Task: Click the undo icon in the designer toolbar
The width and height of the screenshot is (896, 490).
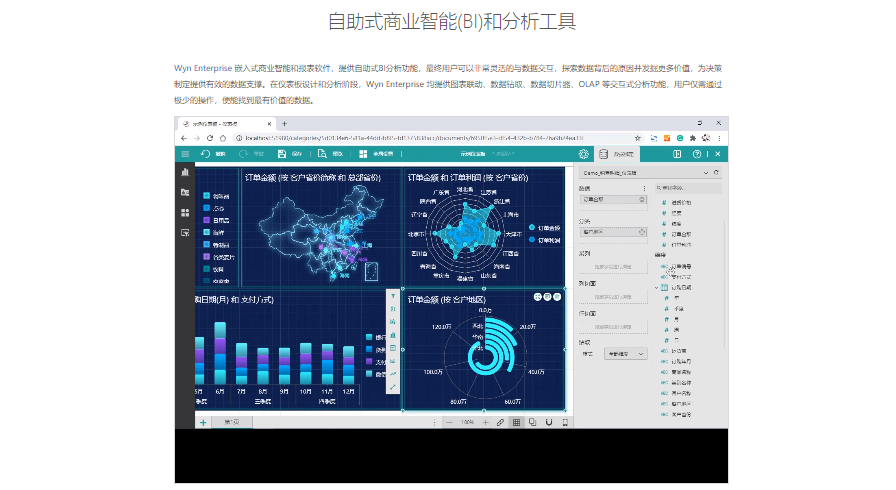Action: (205, 154)
